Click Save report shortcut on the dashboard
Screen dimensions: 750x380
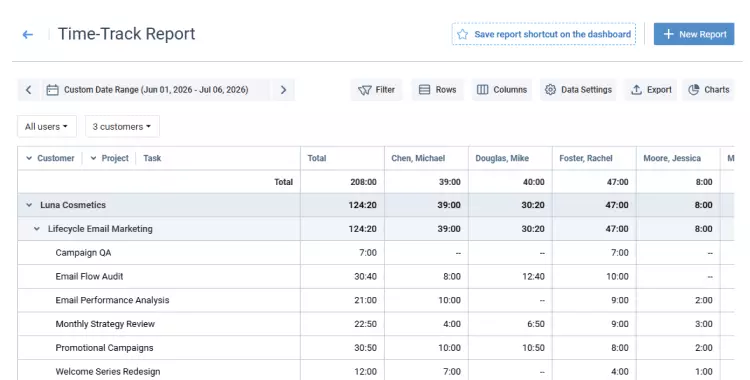coord(544,34)
